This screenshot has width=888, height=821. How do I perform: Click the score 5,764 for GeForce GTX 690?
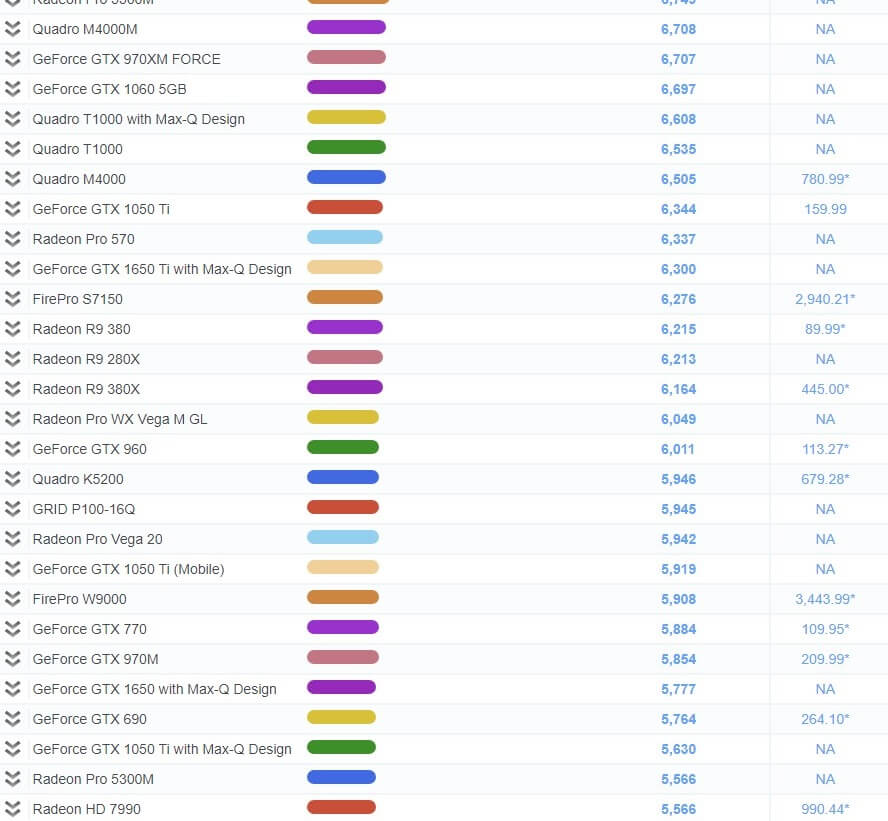[678, 720]
